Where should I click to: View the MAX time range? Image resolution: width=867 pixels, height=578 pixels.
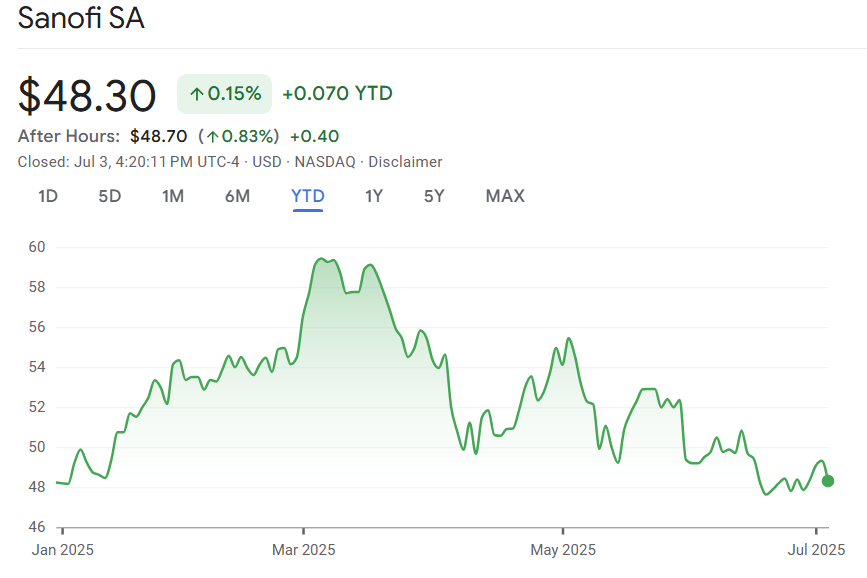click(505, 196)
